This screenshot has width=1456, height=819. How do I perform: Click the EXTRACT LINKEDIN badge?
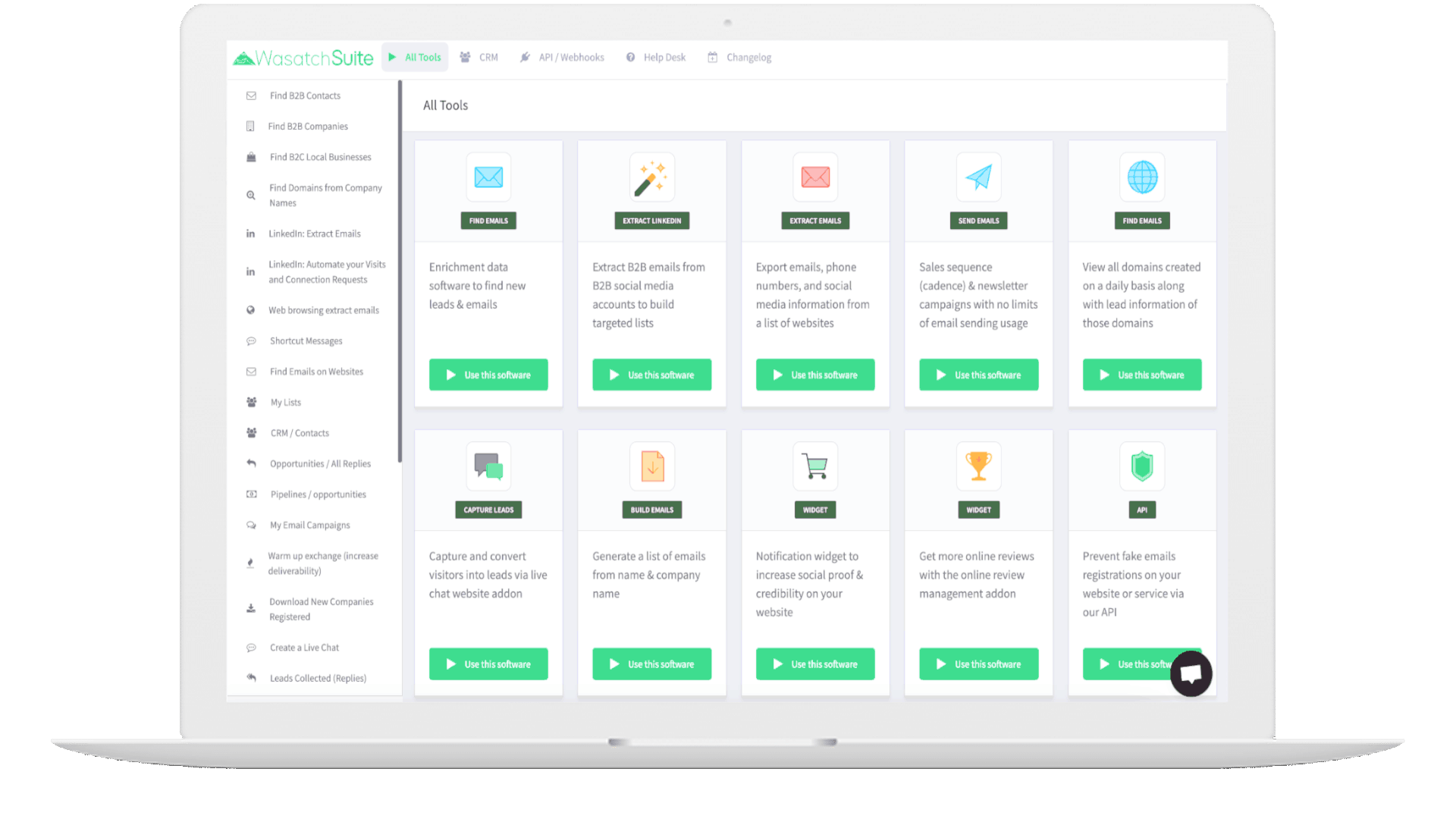pyautogui.click(x=652, y=221)
